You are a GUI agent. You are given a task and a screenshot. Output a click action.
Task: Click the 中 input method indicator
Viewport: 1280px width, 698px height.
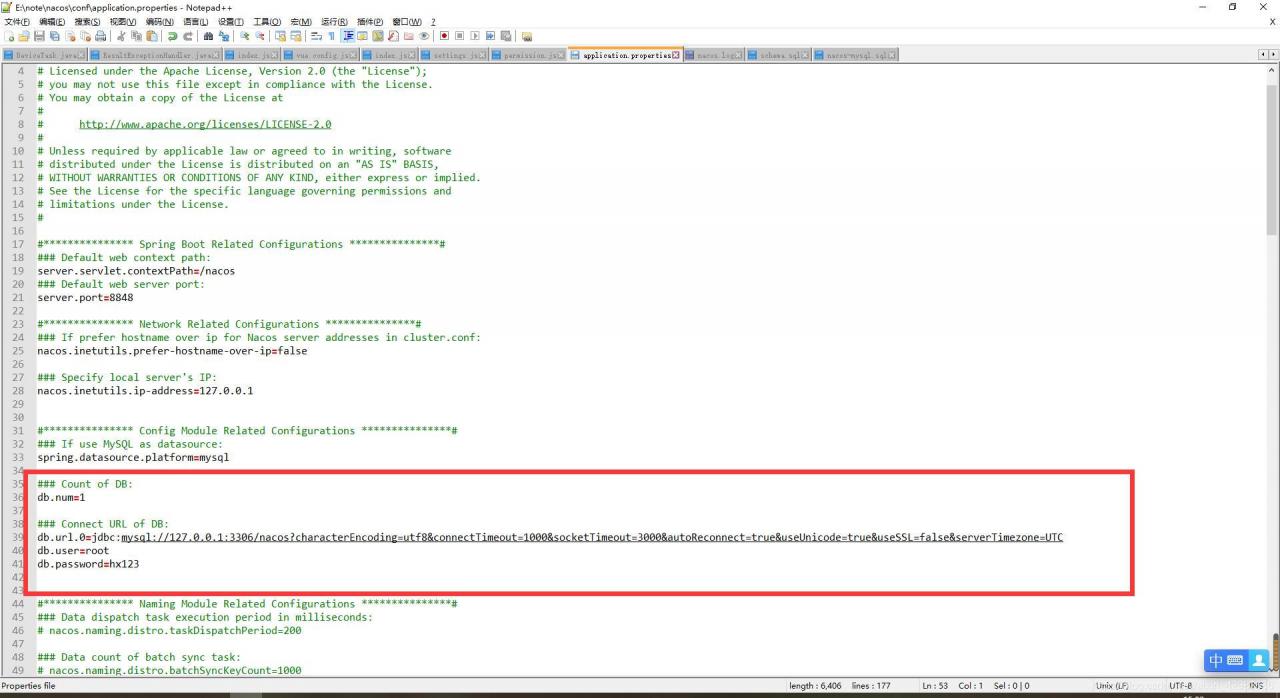(1216, 660)
